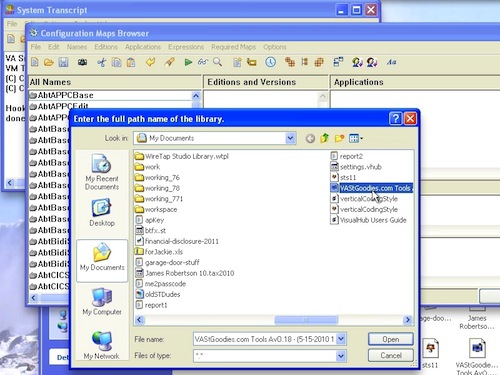Click the file list scroll right arrow
Image resolution: width=500 pixels, height=375 pixels.
point(408,320)
